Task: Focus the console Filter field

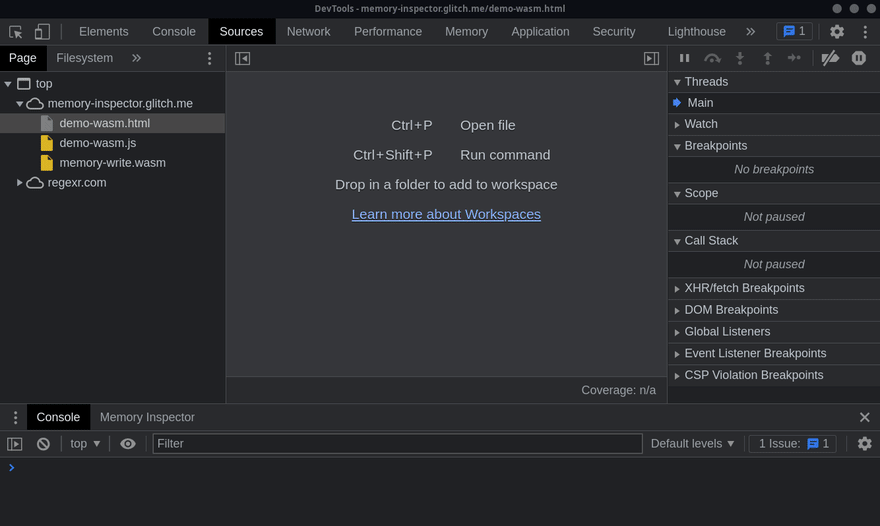Action: coord(397,444)
